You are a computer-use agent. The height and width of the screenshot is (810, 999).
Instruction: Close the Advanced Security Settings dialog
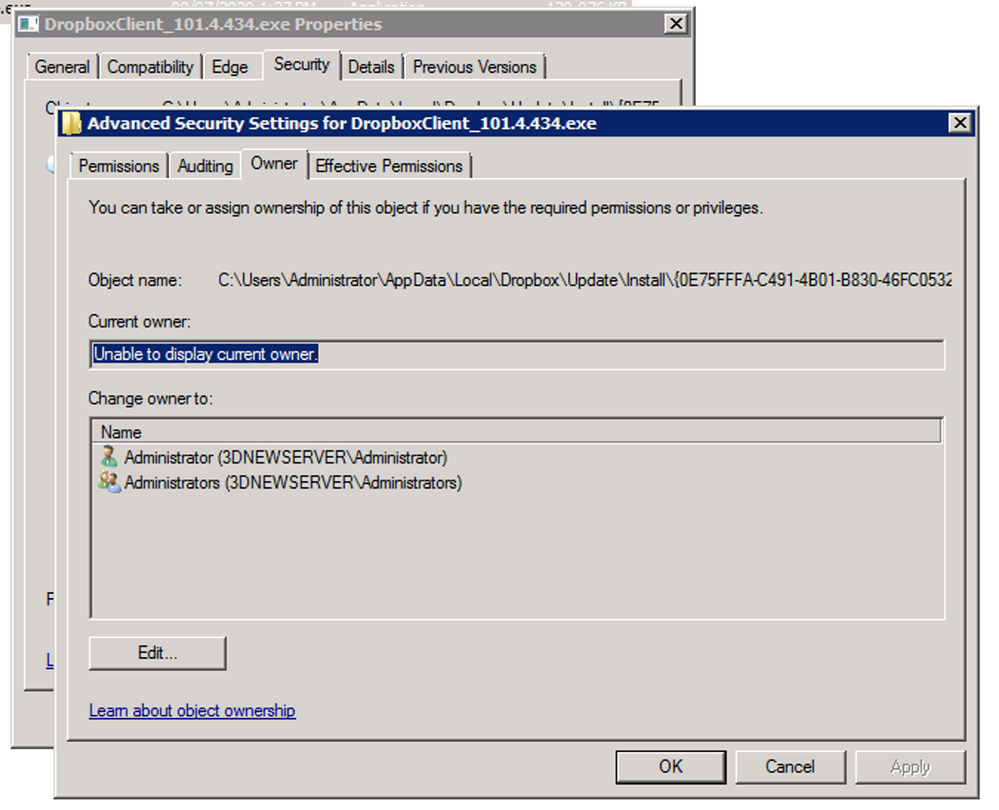960,122
